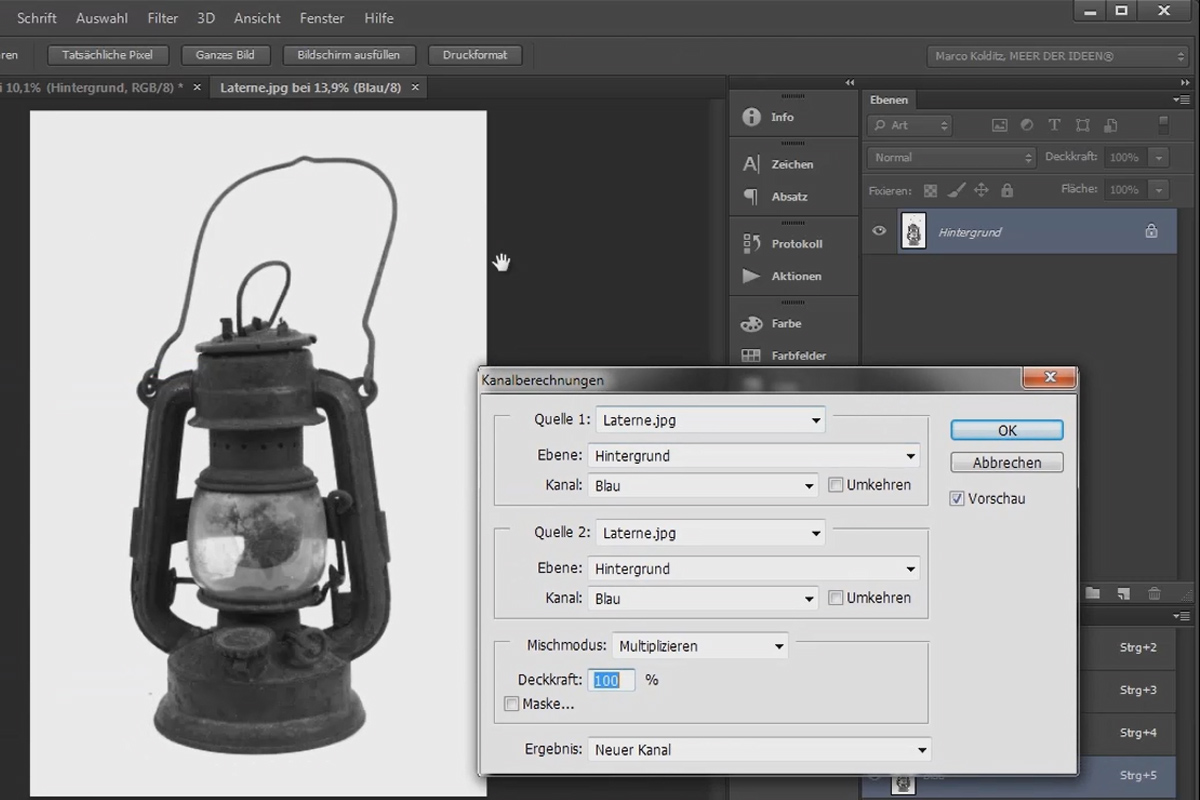Open the Absatz paragraph panel icon

pyautogui.click(x=751, y=197)
